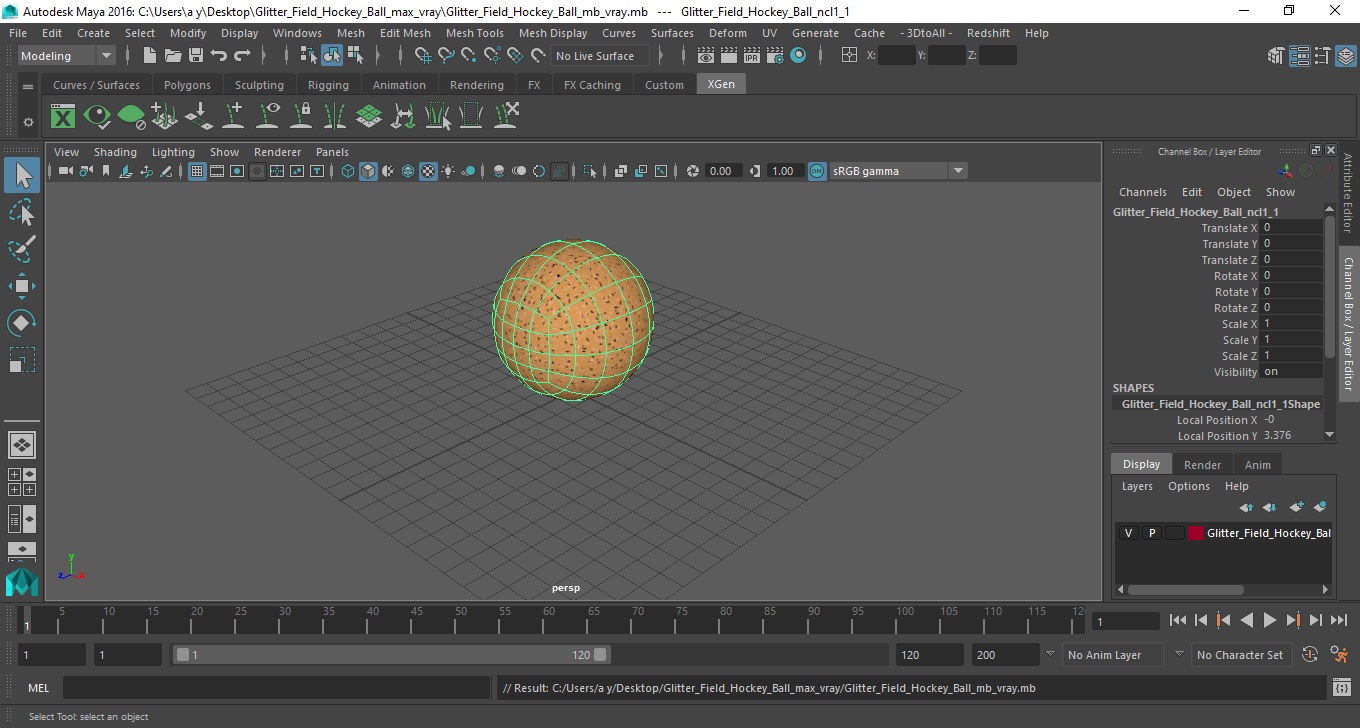This screenshot has height=728, width=1360.
Task: Click the XGen delete guides X icon
Action: (x=506, y=116)
